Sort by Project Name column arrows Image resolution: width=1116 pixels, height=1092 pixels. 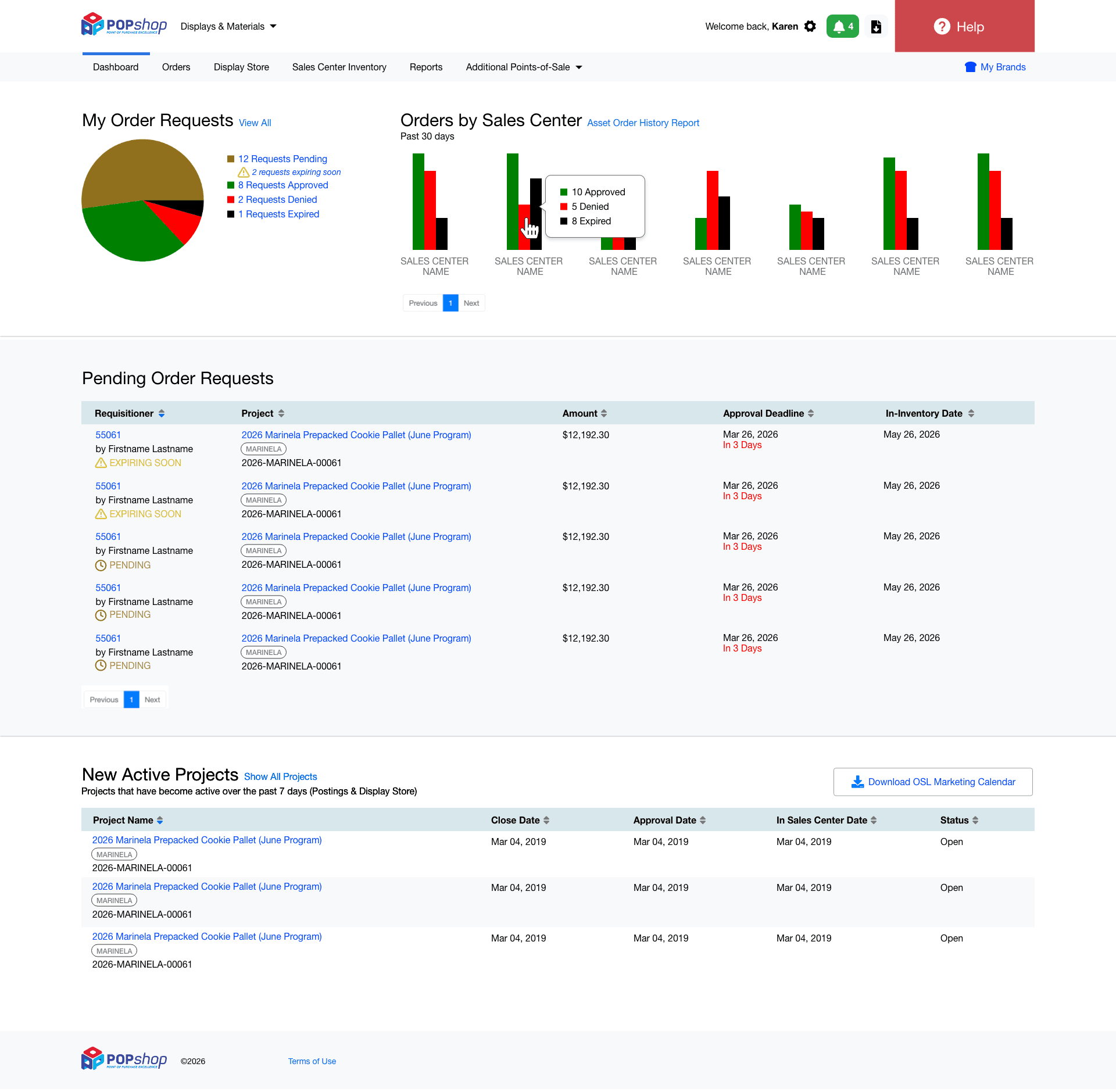[160, 820]
